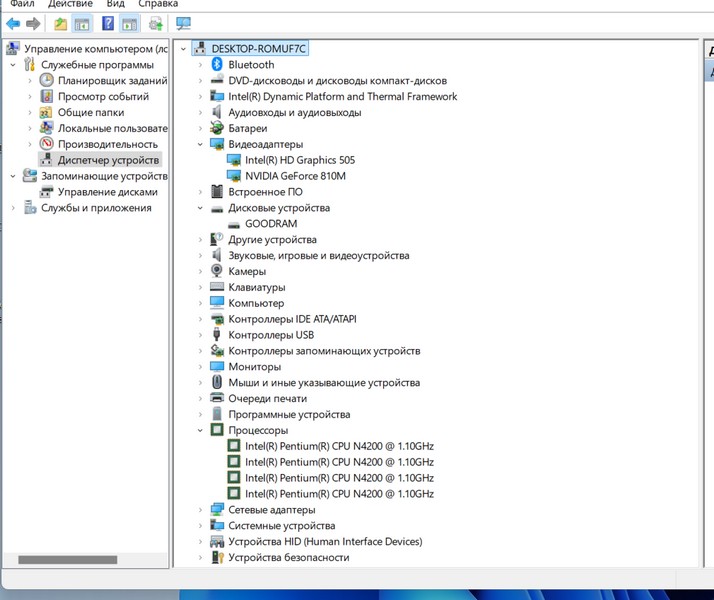Collapse the Видеоадаптеры category
The image size is (714, 600).
click(x=201, y=145)
